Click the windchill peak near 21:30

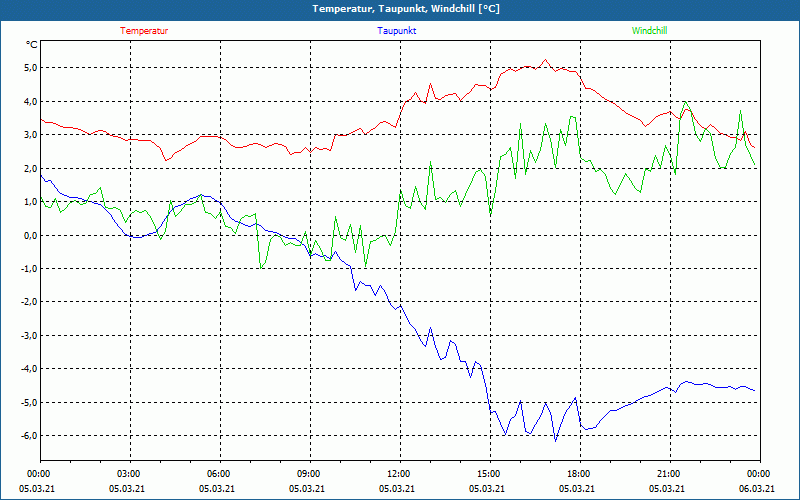[686, 102]
